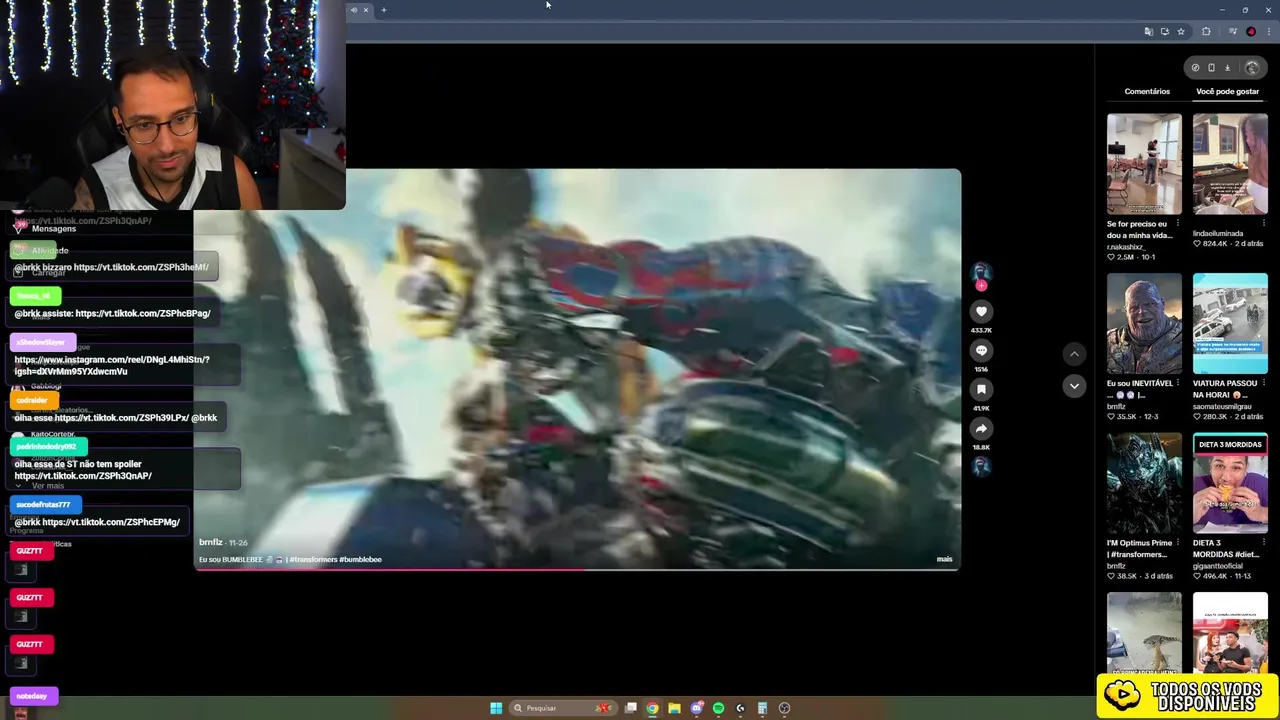The image size is (1280, 720).
Task: Go to the previous video with up arrow
Action: click(1074, 354)
